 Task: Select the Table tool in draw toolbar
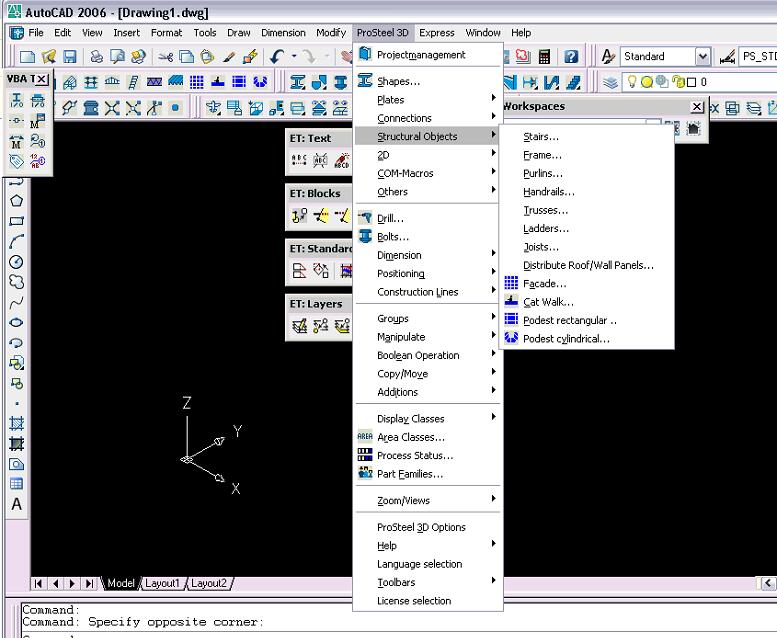16,484
